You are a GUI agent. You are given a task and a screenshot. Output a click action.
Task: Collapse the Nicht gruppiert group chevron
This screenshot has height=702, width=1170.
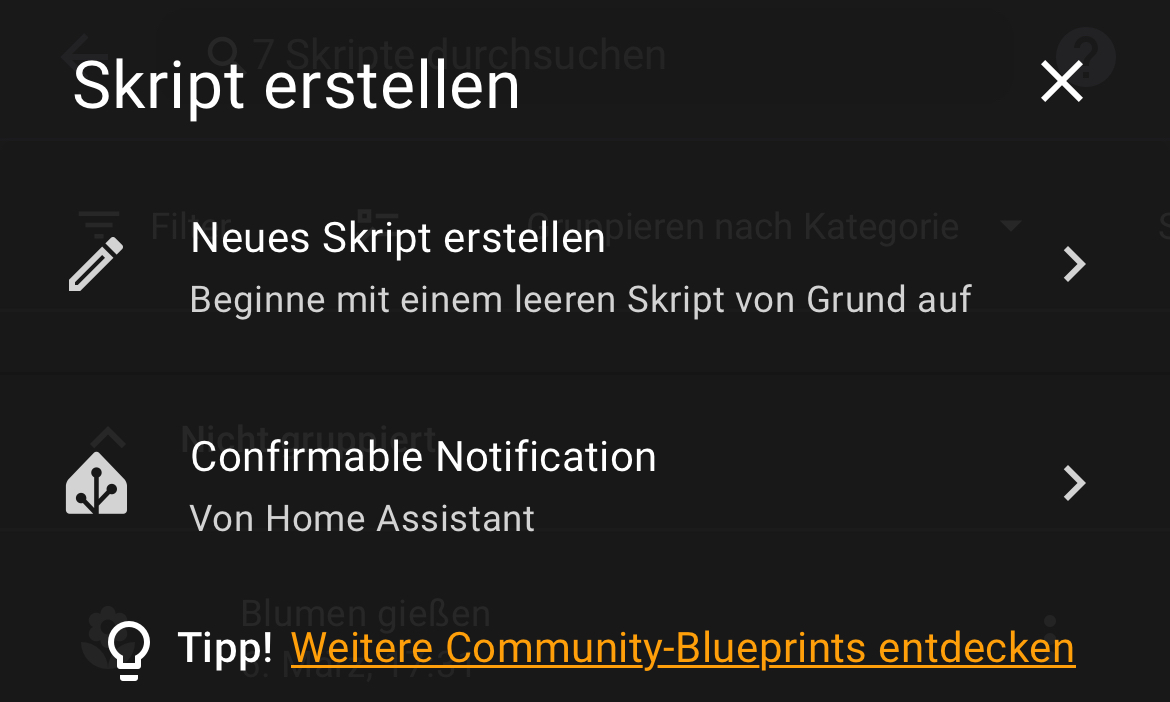(108, 436)
